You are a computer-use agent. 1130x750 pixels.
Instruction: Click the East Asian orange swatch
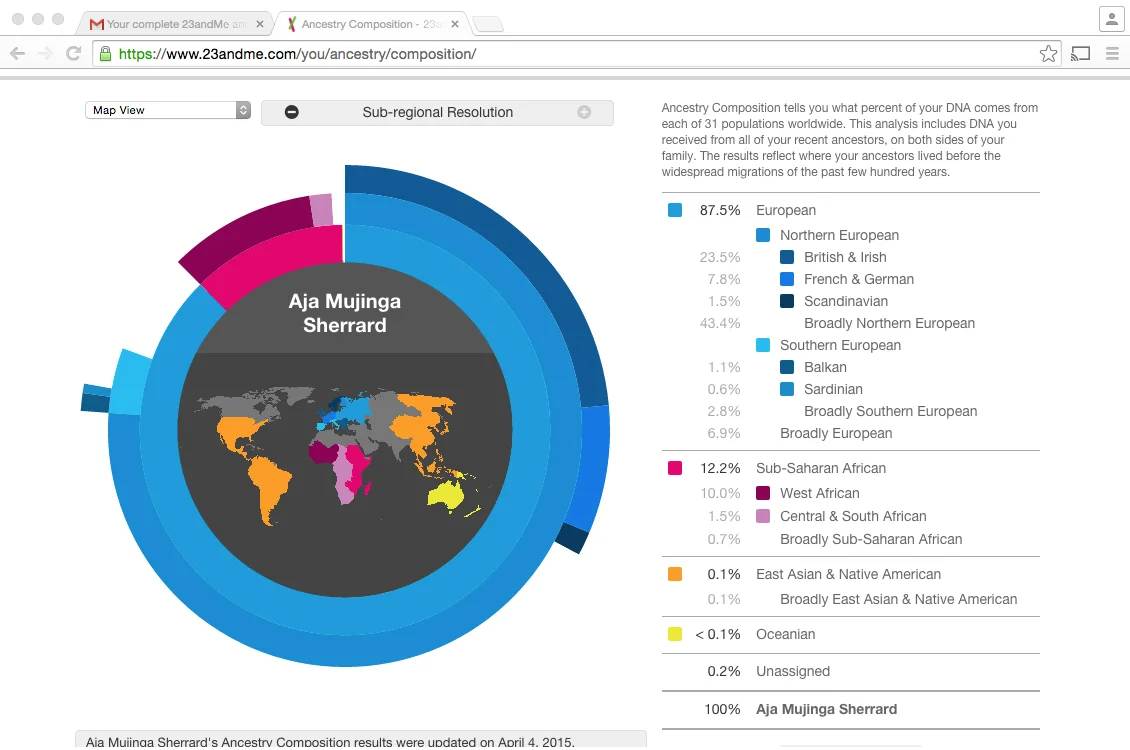click(x=675, y=574)
